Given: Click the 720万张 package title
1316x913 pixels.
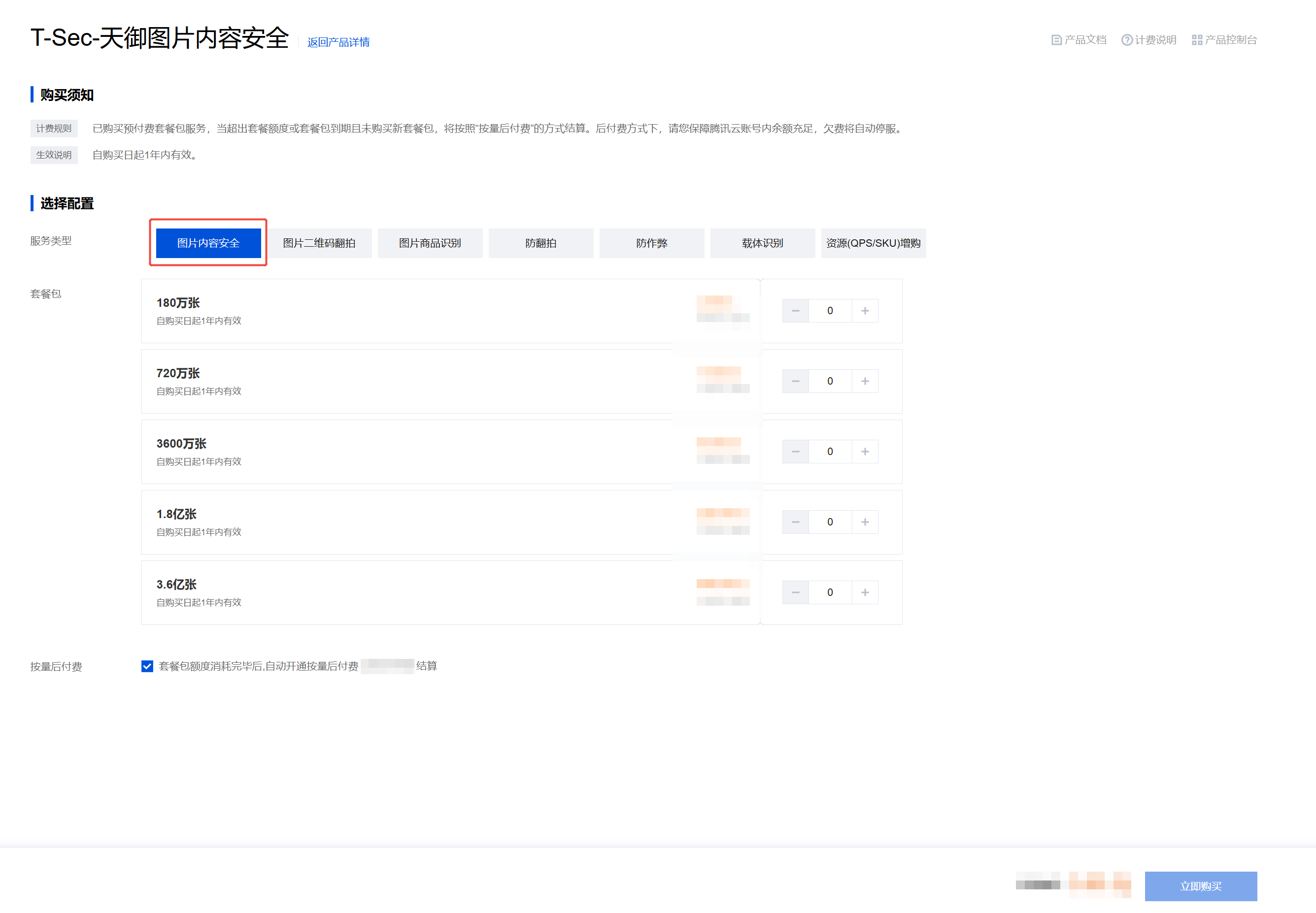Looking at the screenshot, I should point(178,373).
